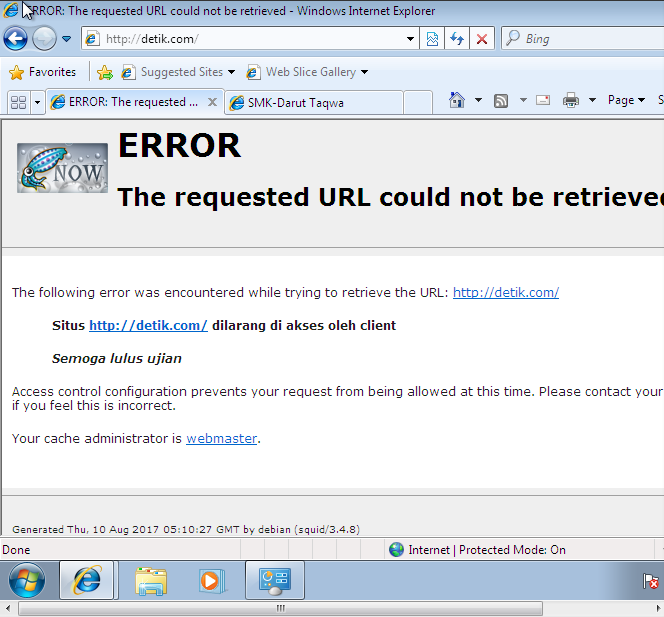Click the Refresh page icon
Image resolution: width=664 pixels, height=617 pixels.
(456, 39)
